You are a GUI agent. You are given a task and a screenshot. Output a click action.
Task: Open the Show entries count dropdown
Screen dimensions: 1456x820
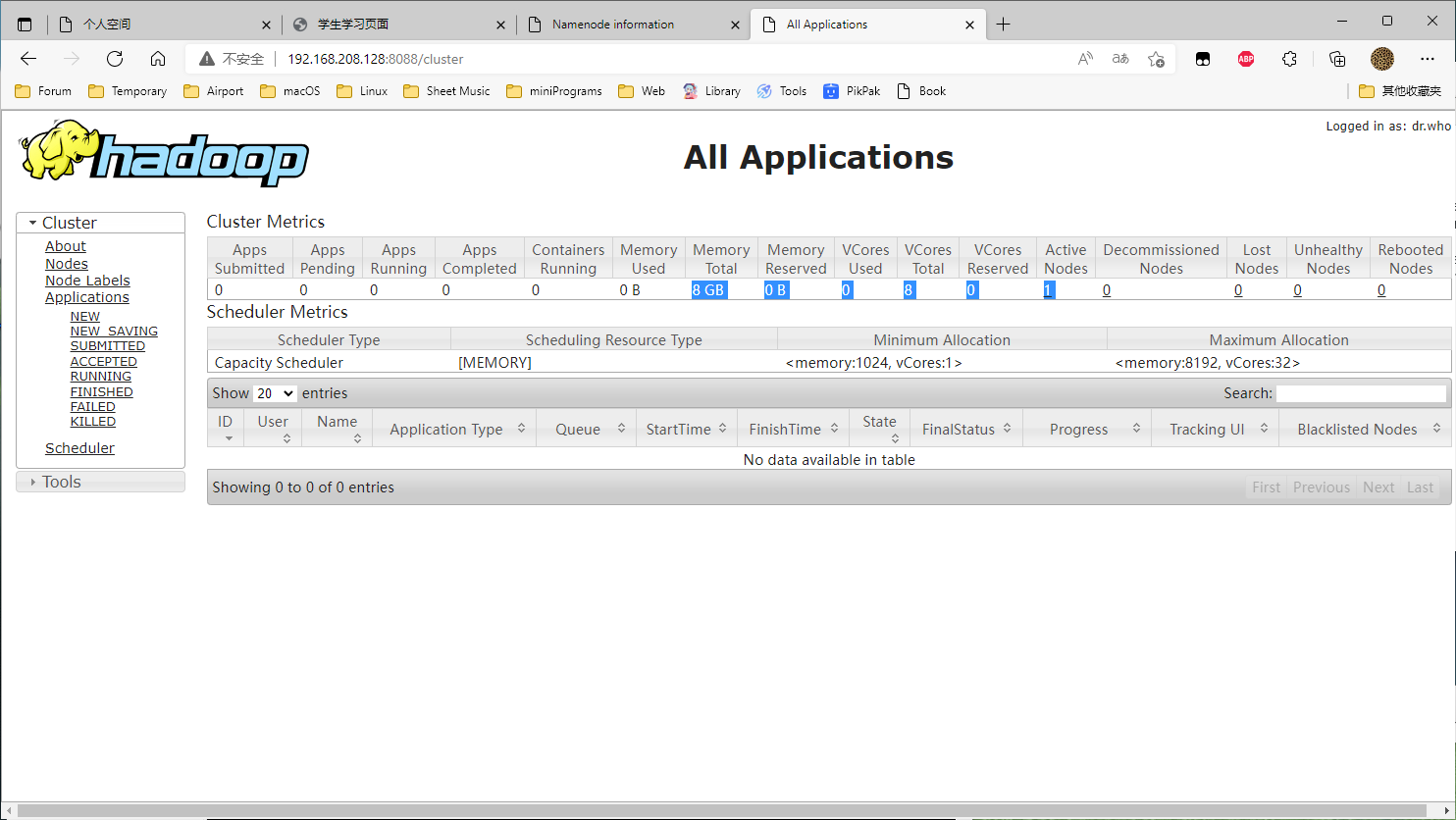(x=275, y=393)
